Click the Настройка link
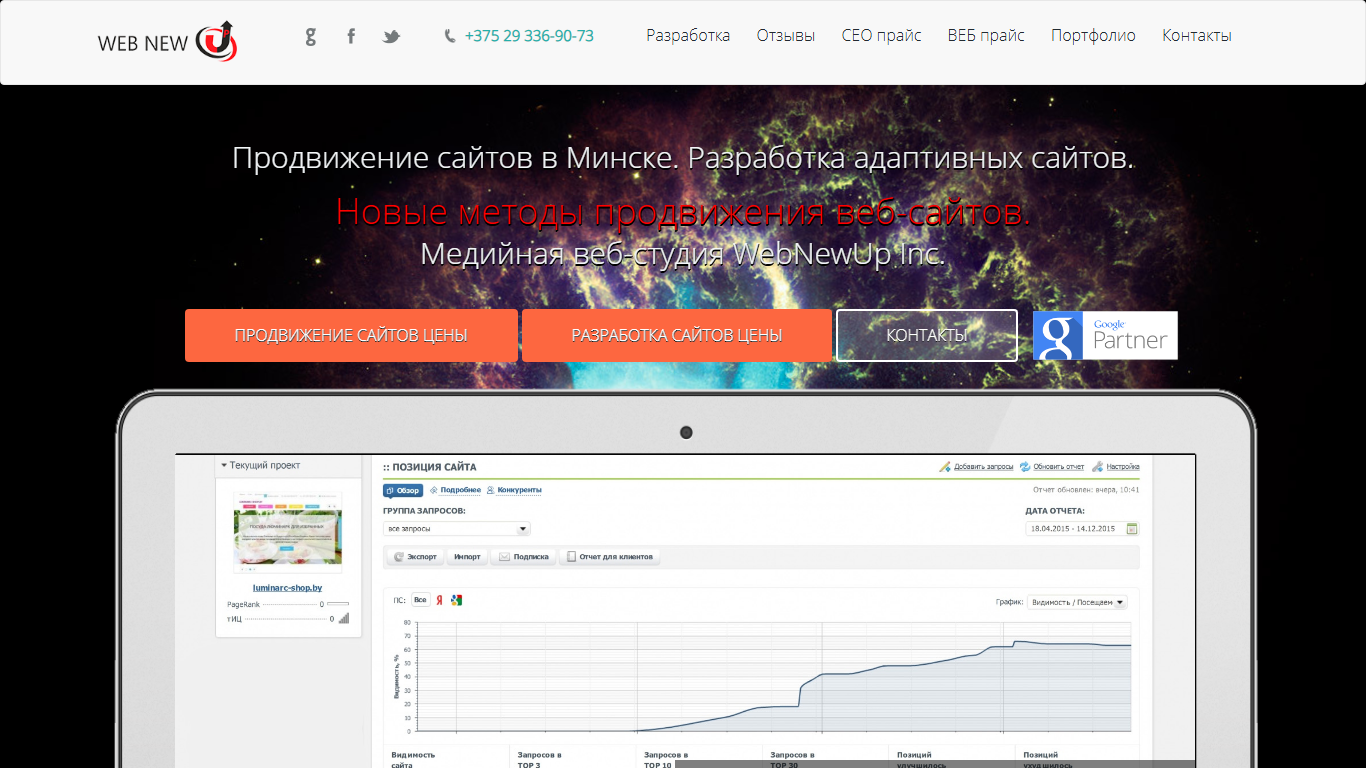Viewport: 1366px width, 768px height. tap(1123, 467)
